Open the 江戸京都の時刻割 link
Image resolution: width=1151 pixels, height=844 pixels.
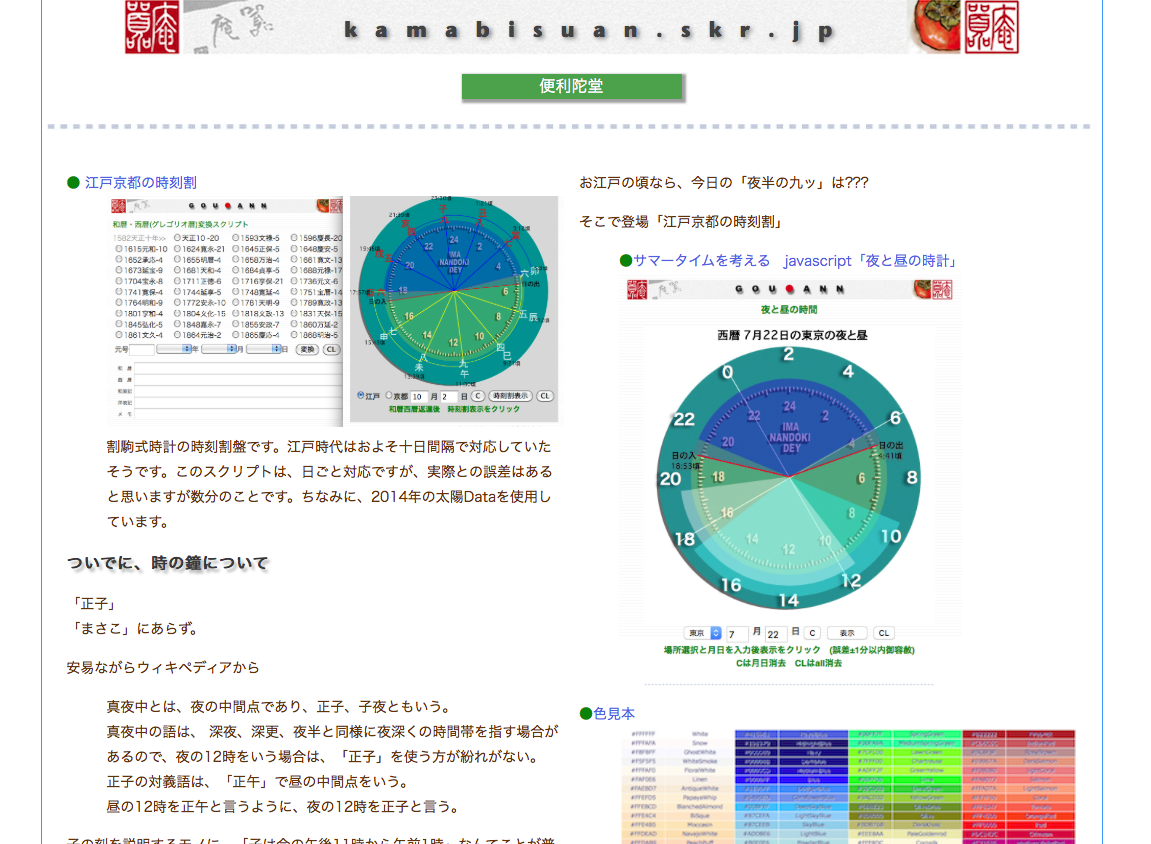[x=141, y=182]
